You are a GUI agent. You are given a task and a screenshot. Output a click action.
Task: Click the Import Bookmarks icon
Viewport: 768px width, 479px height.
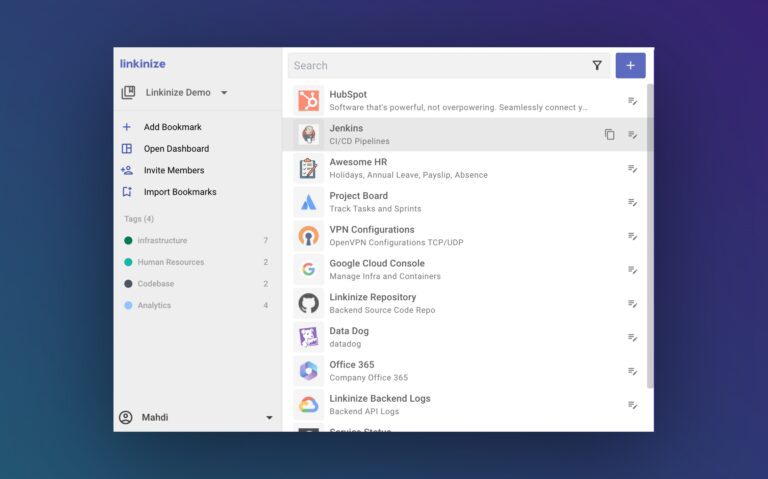127,192
